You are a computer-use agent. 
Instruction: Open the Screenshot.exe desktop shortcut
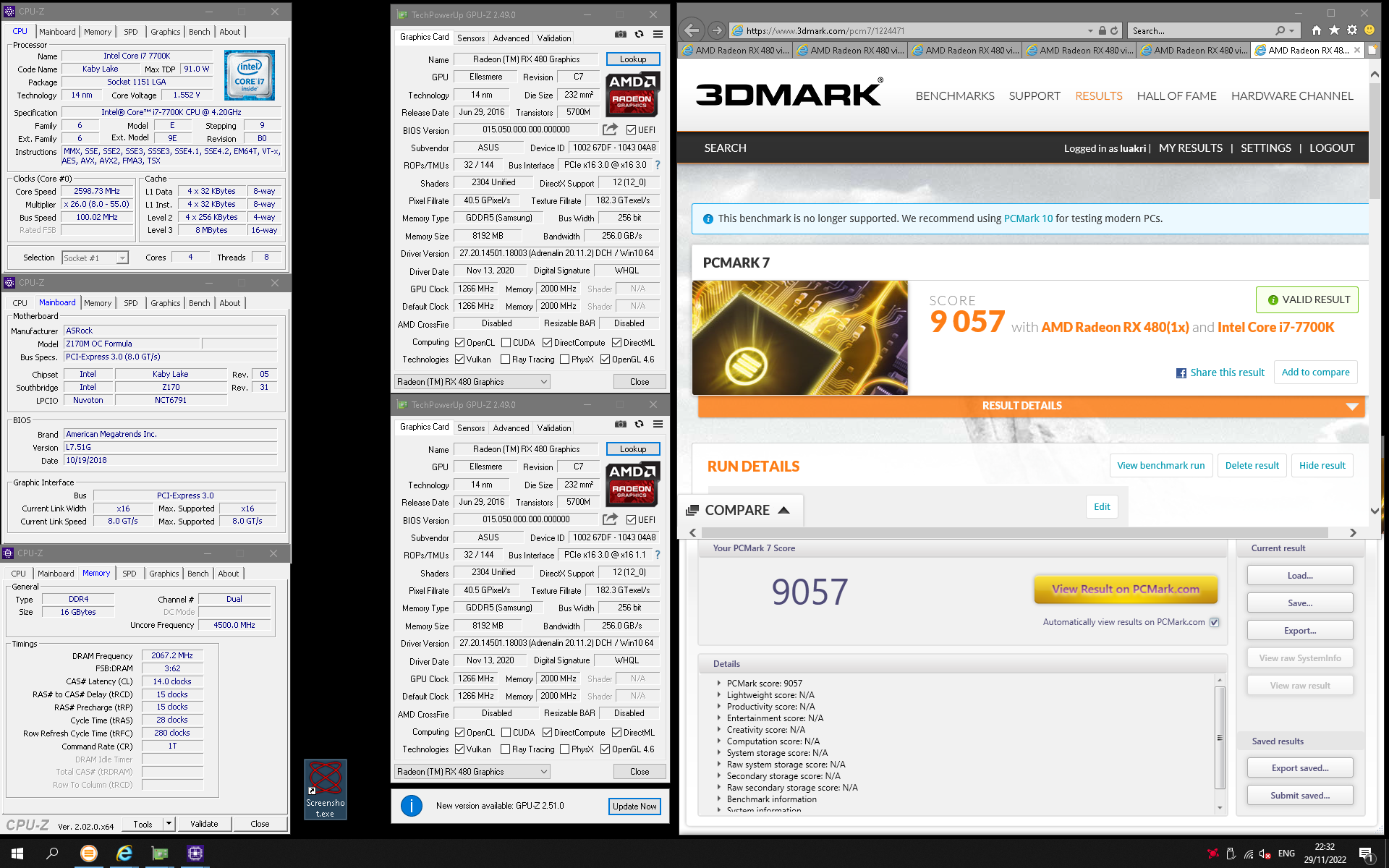tap(326, 789)
